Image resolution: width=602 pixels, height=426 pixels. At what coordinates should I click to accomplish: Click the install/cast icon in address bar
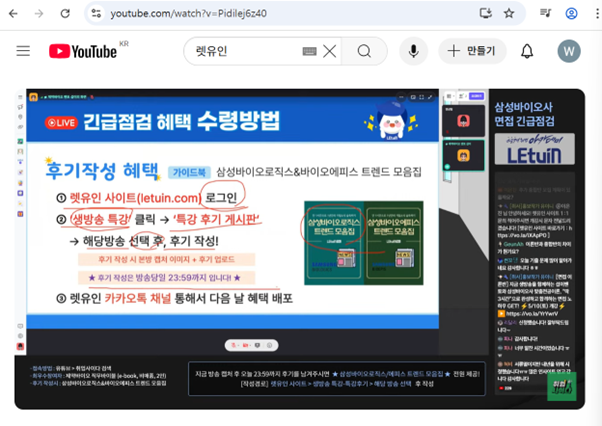click(x=485, y=14)
